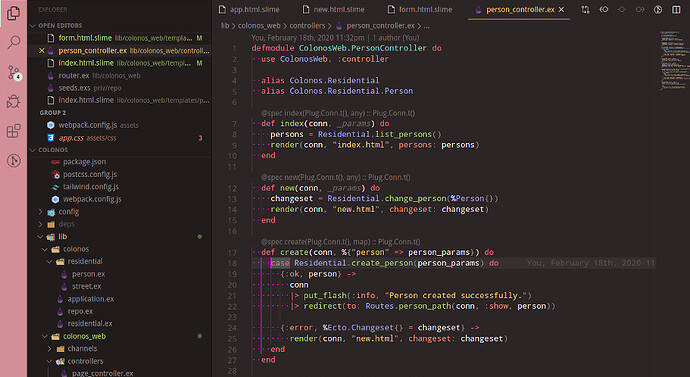Viewport: 690px width, 377px height.
Task: Close person_controller.ex in Open Editors list
Action: pyautogui.click(x=41, y=51)
